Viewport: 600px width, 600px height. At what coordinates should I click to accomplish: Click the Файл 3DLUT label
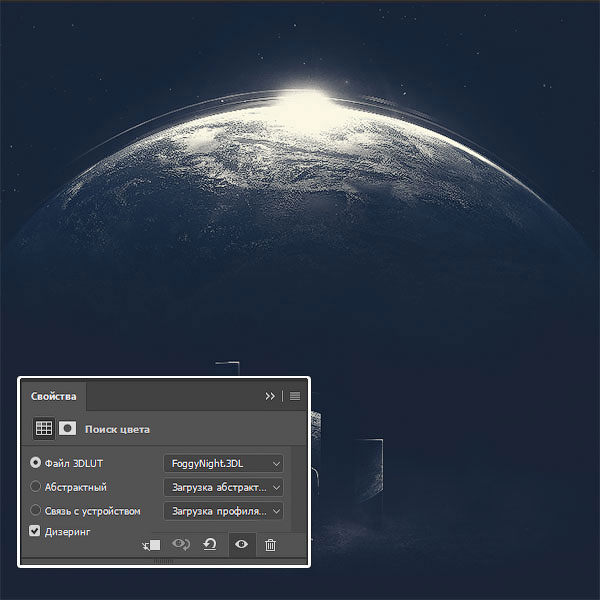click(74, 463)
